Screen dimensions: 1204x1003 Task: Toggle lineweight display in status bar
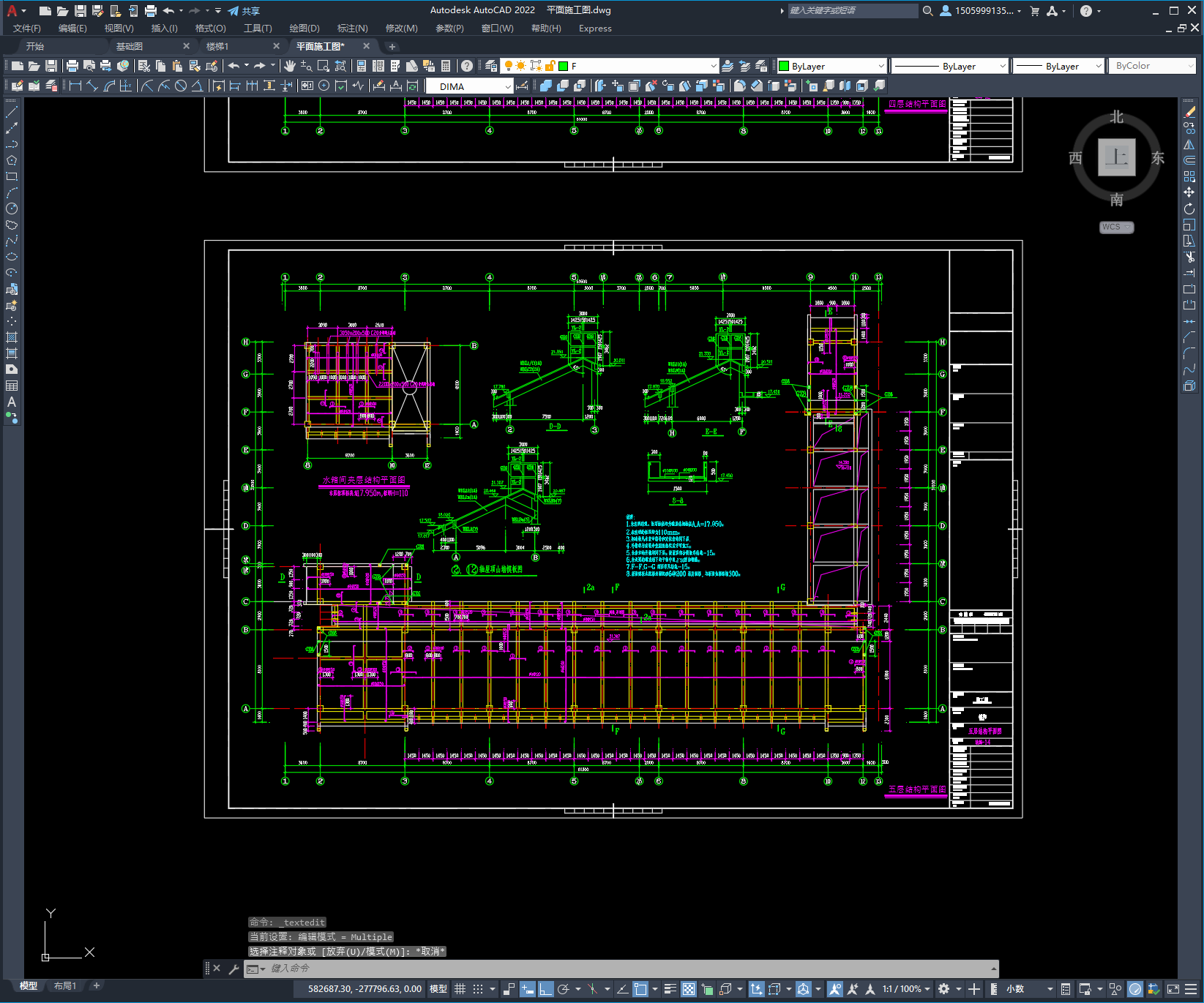[670, 989]
